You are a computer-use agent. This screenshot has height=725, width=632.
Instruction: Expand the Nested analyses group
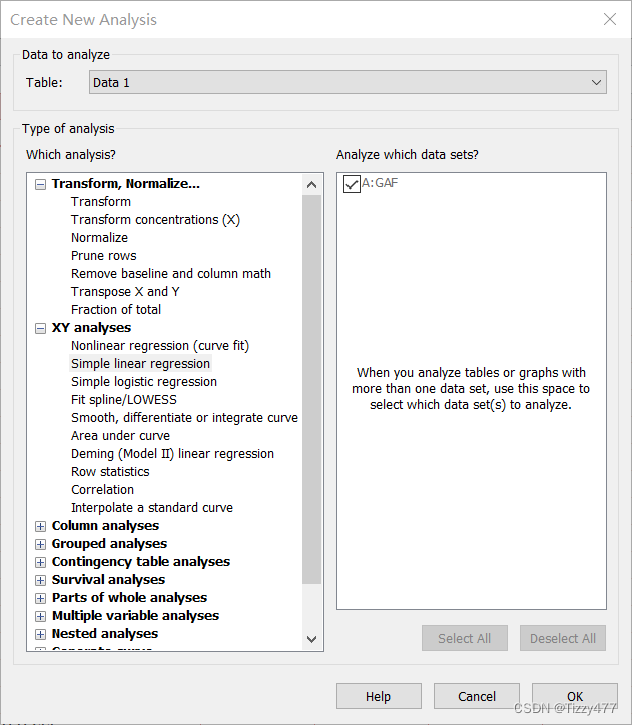41,634
